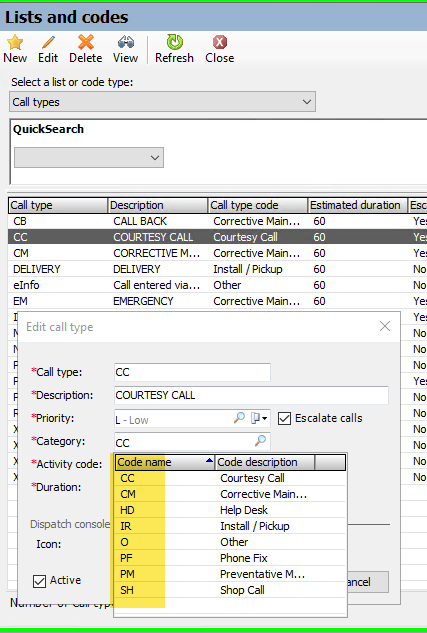The width and height of the screenshot is (427, 633).
Task: Select the HD Help Desk code
Action: (230, 510)
